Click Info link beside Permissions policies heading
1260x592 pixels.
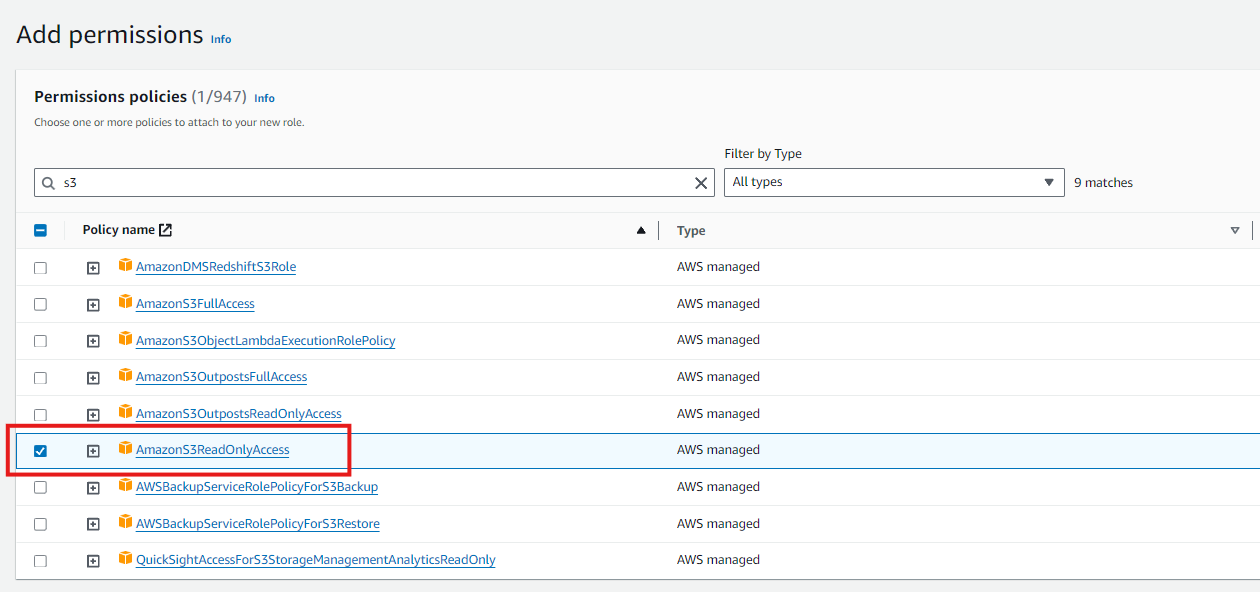click(x=264, y=98)
